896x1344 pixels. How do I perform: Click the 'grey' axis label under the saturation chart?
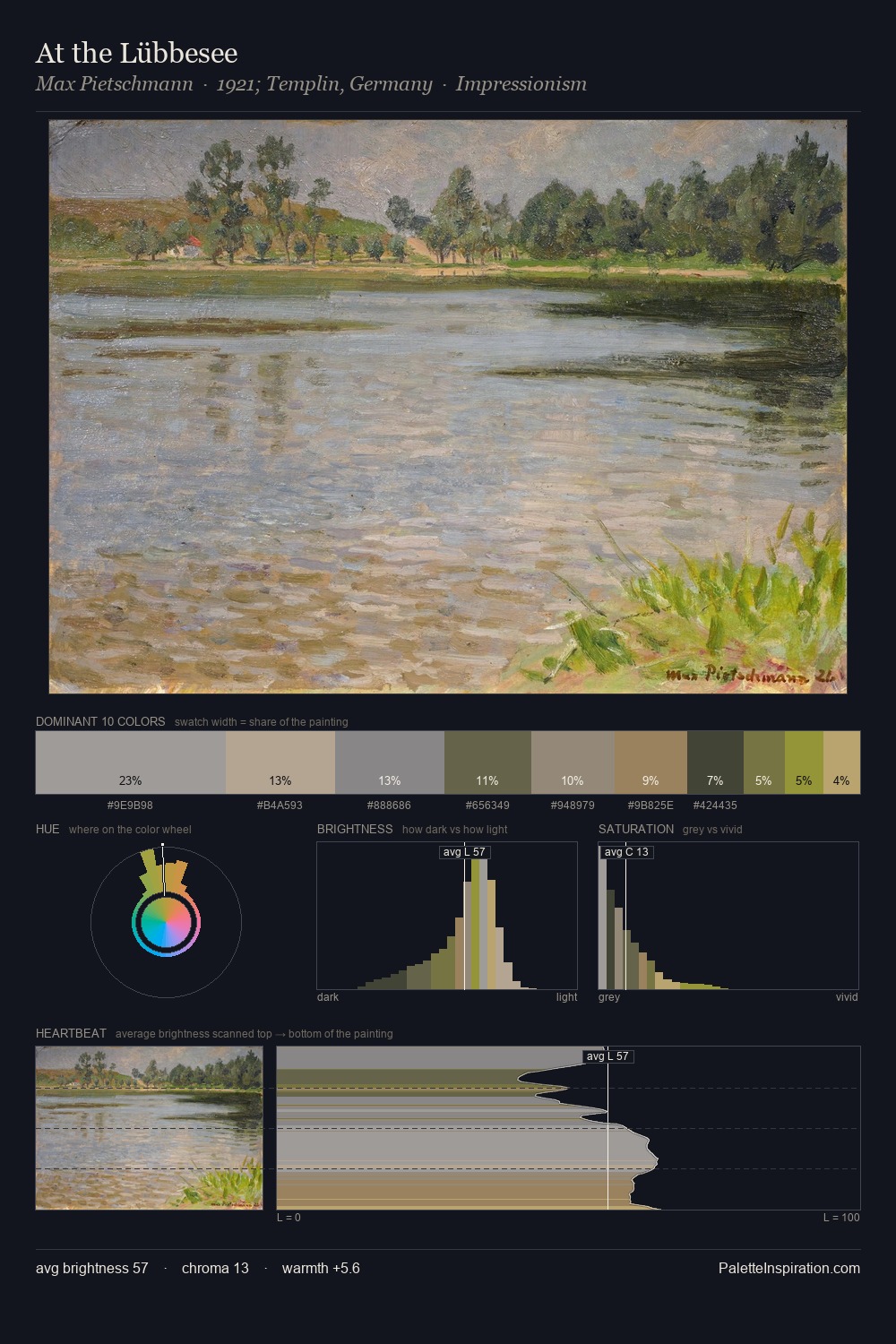click(x=609, y=997)
